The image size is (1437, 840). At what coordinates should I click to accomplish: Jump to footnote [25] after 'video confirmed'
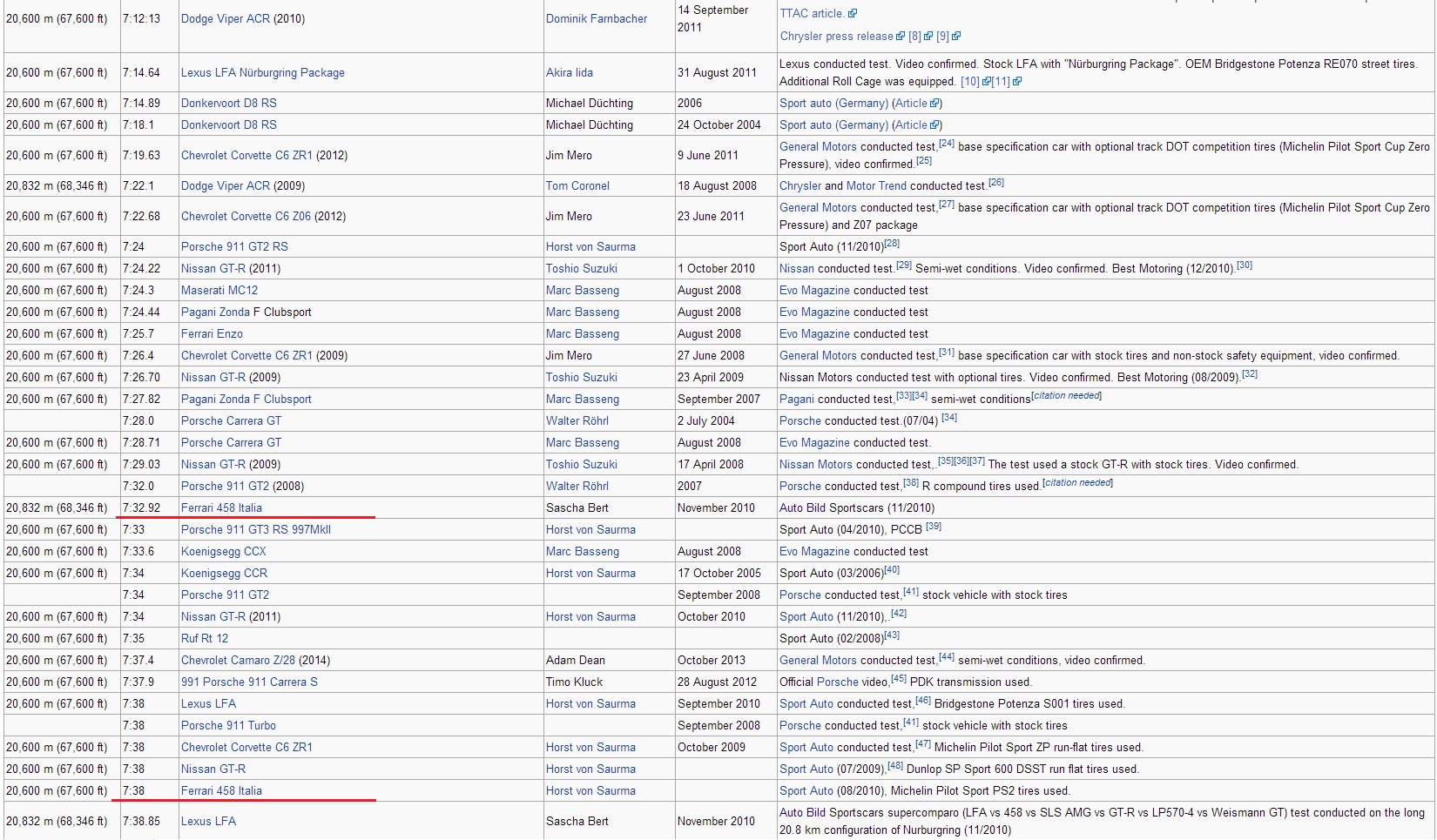[x=924, y=161]
